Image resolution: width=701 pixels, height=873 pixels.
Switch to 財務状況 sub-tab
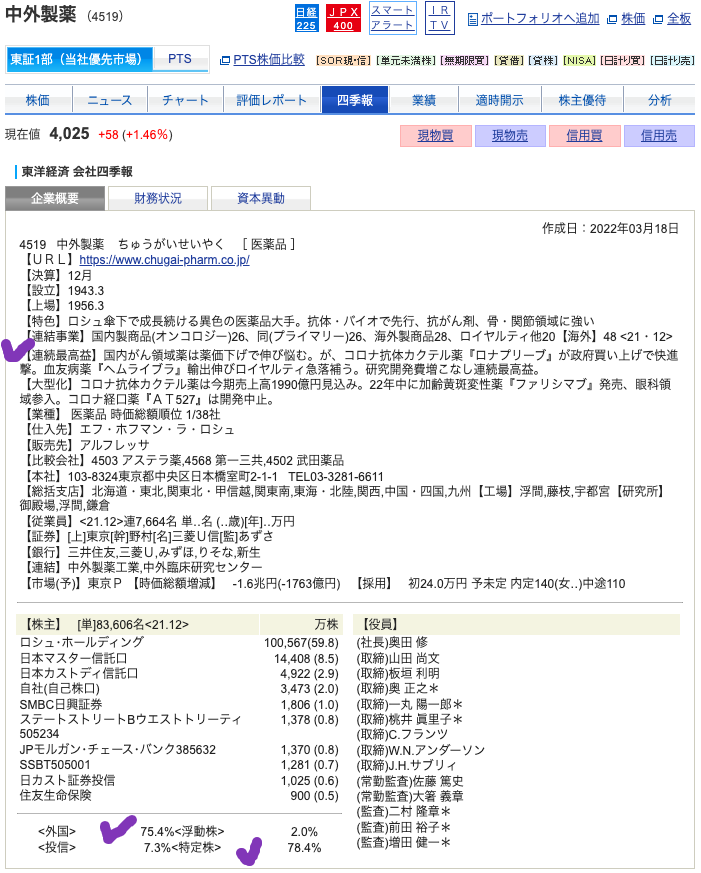coord(158,198)
